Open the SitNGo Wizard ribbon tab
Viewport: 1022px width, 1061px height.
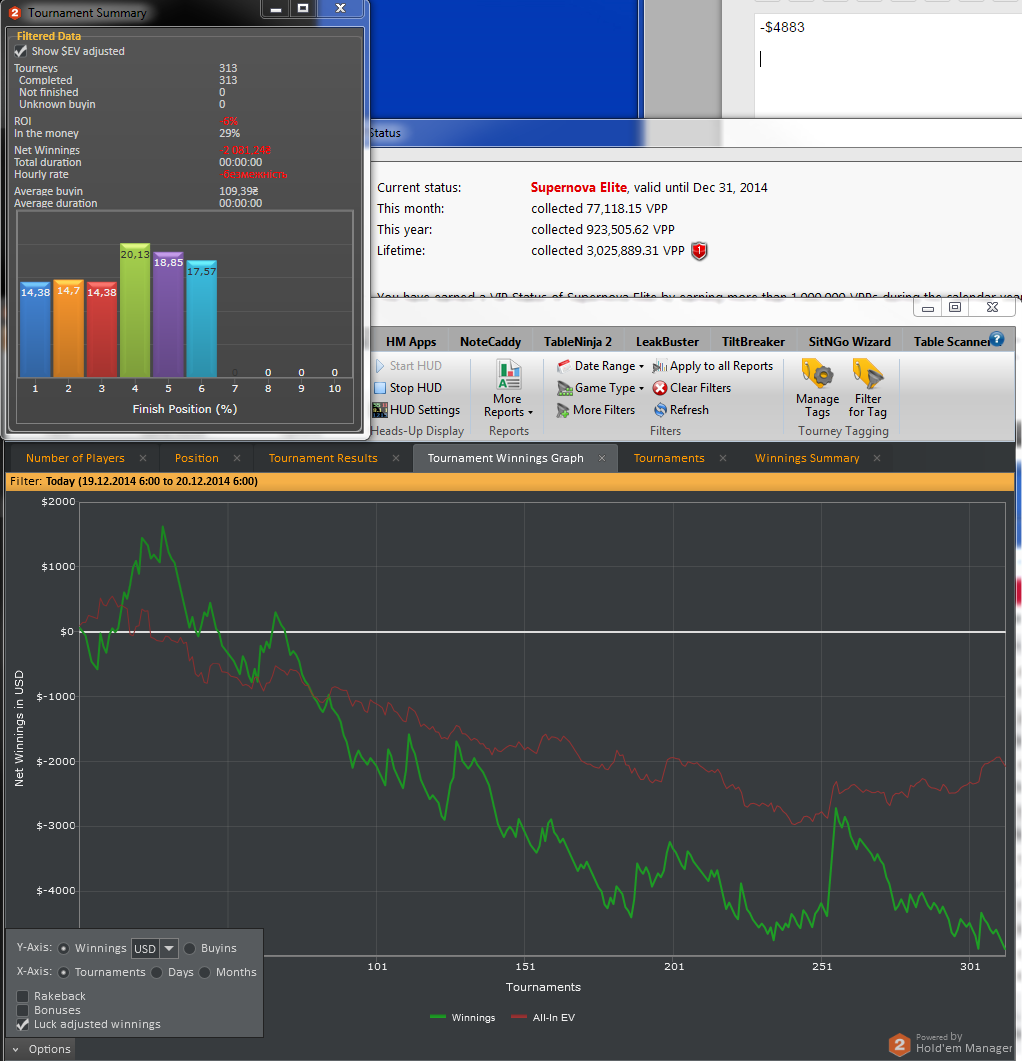(x=849, y=342)
